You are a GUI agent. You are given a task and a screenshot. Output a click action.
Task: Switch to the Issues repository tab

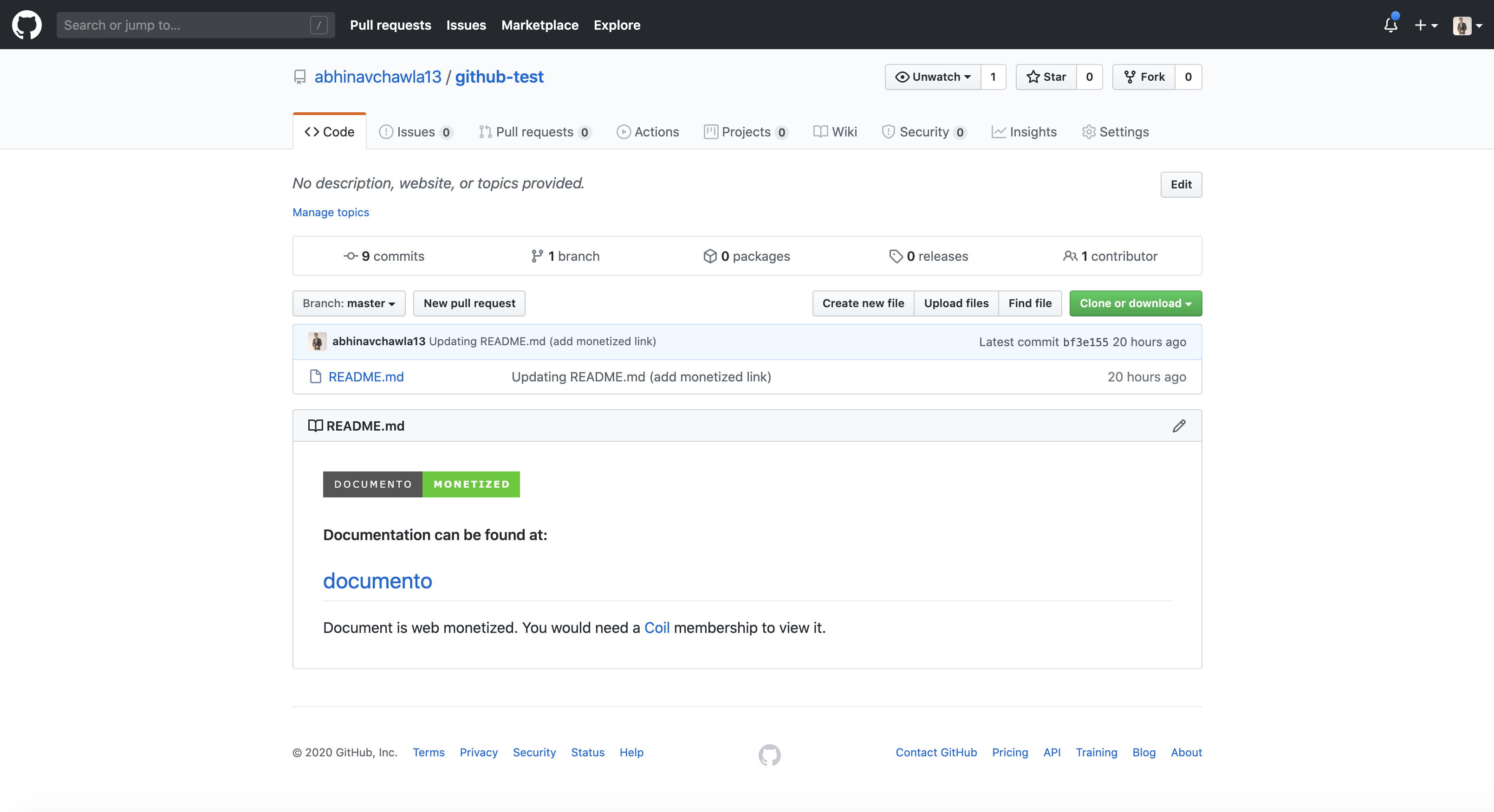[x=415, y=132]
